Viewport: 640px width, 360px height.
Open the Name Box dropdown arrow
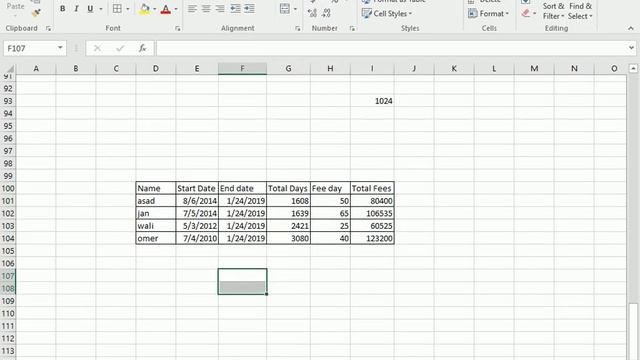[x=60, y=48]
